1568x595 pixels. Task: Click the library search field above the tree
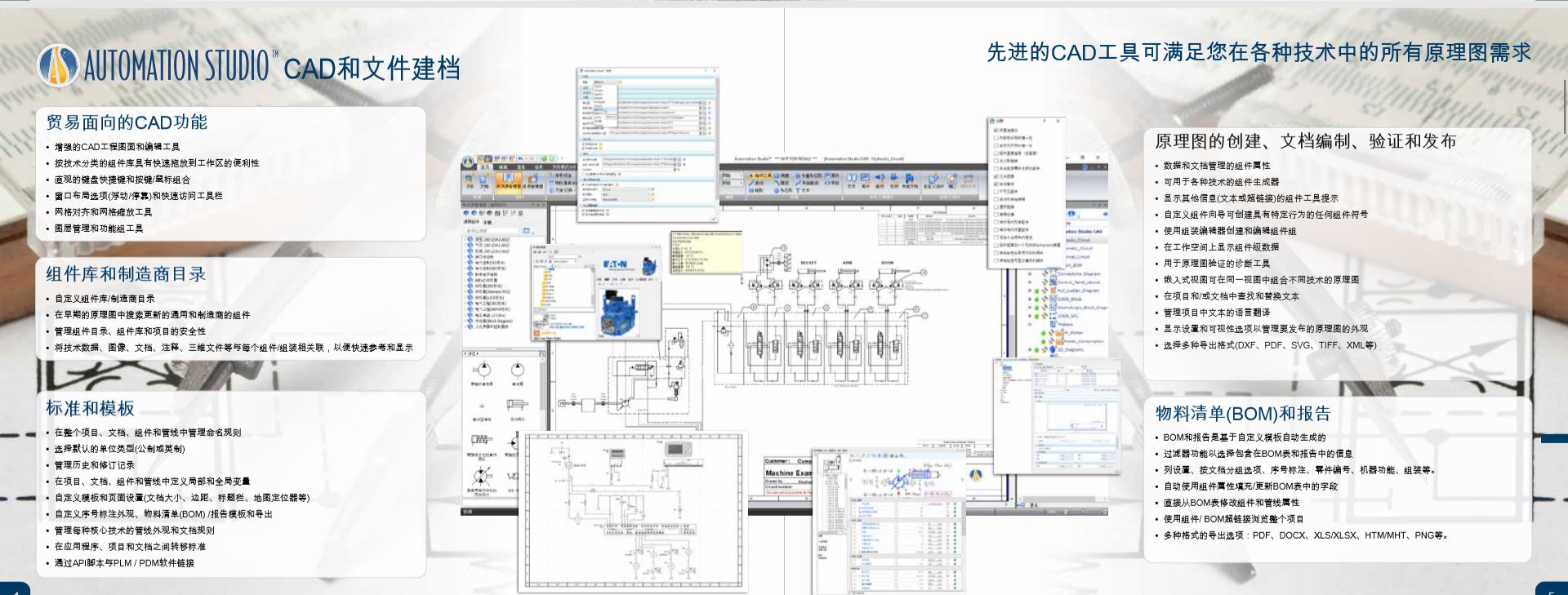492,231
